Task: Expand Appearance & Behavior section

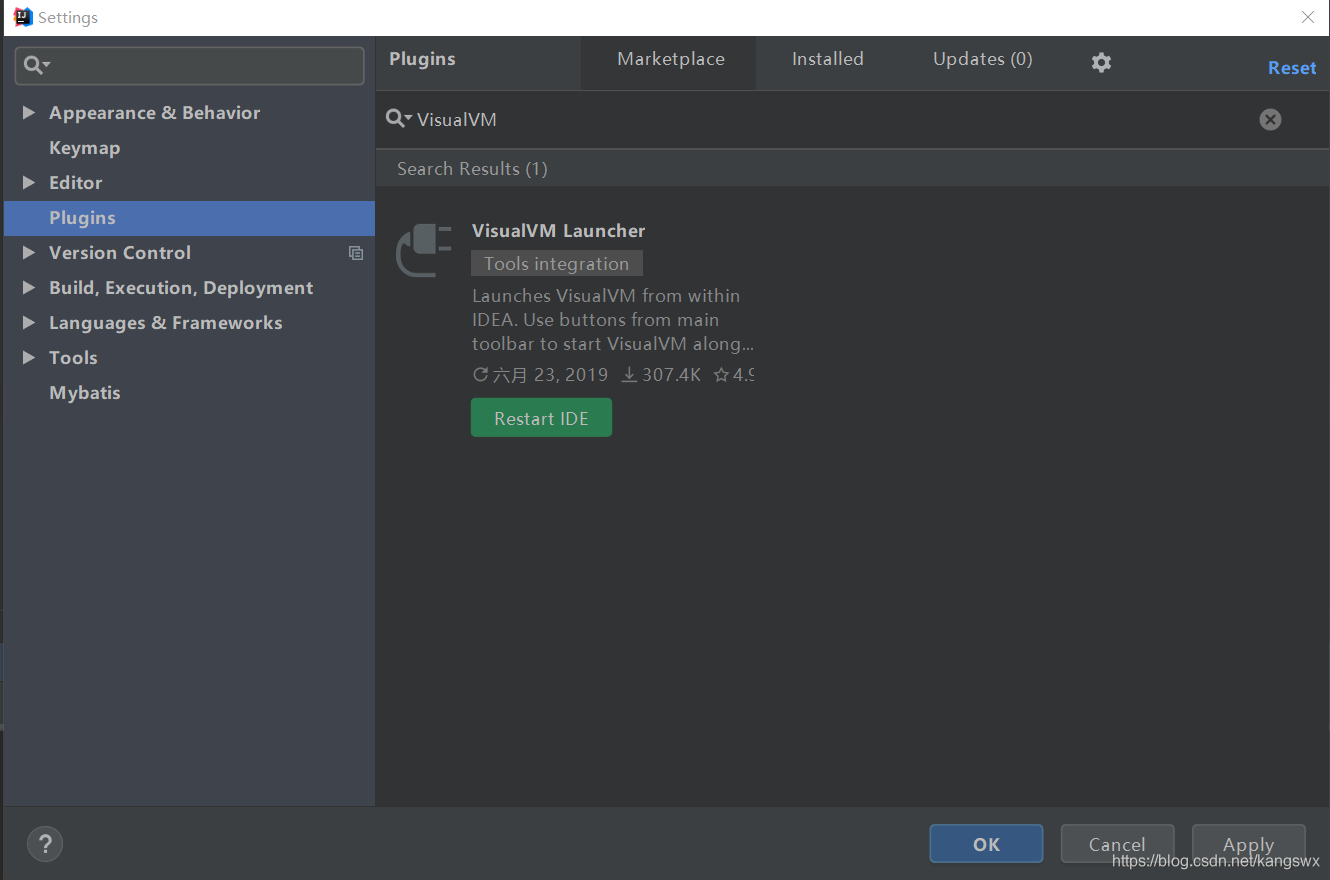Action: coord(29,113)
